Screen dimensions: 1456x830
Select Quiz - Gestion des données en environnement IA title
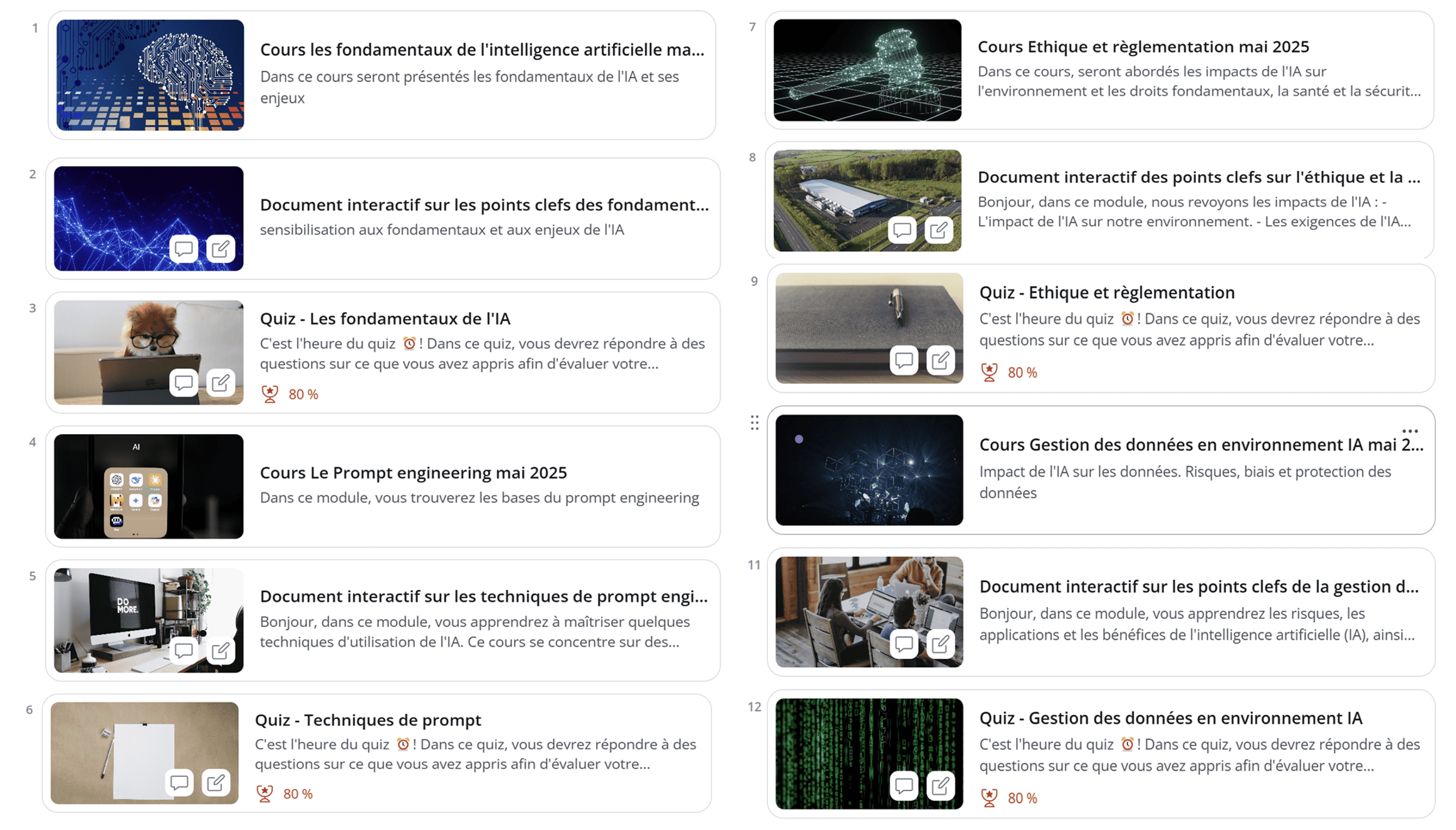(x=1171, y=718)
